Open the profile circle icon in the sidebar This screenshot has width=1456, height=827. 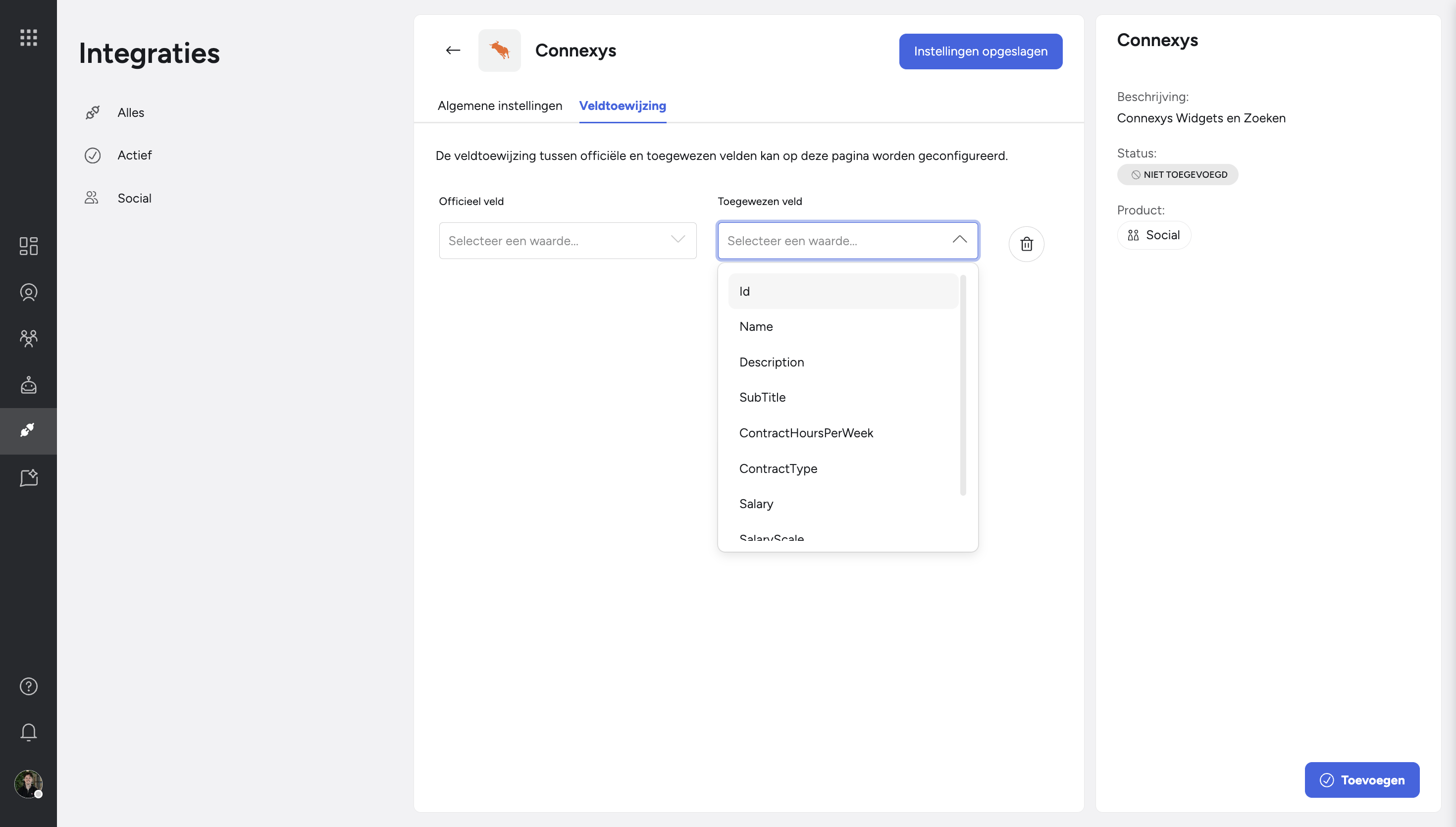pos(28,292)
